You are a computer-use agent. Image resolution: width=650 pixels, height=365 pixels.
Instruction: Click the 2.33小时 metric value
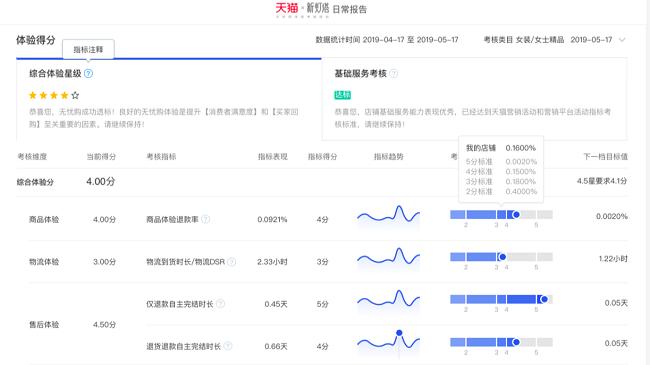272,262
